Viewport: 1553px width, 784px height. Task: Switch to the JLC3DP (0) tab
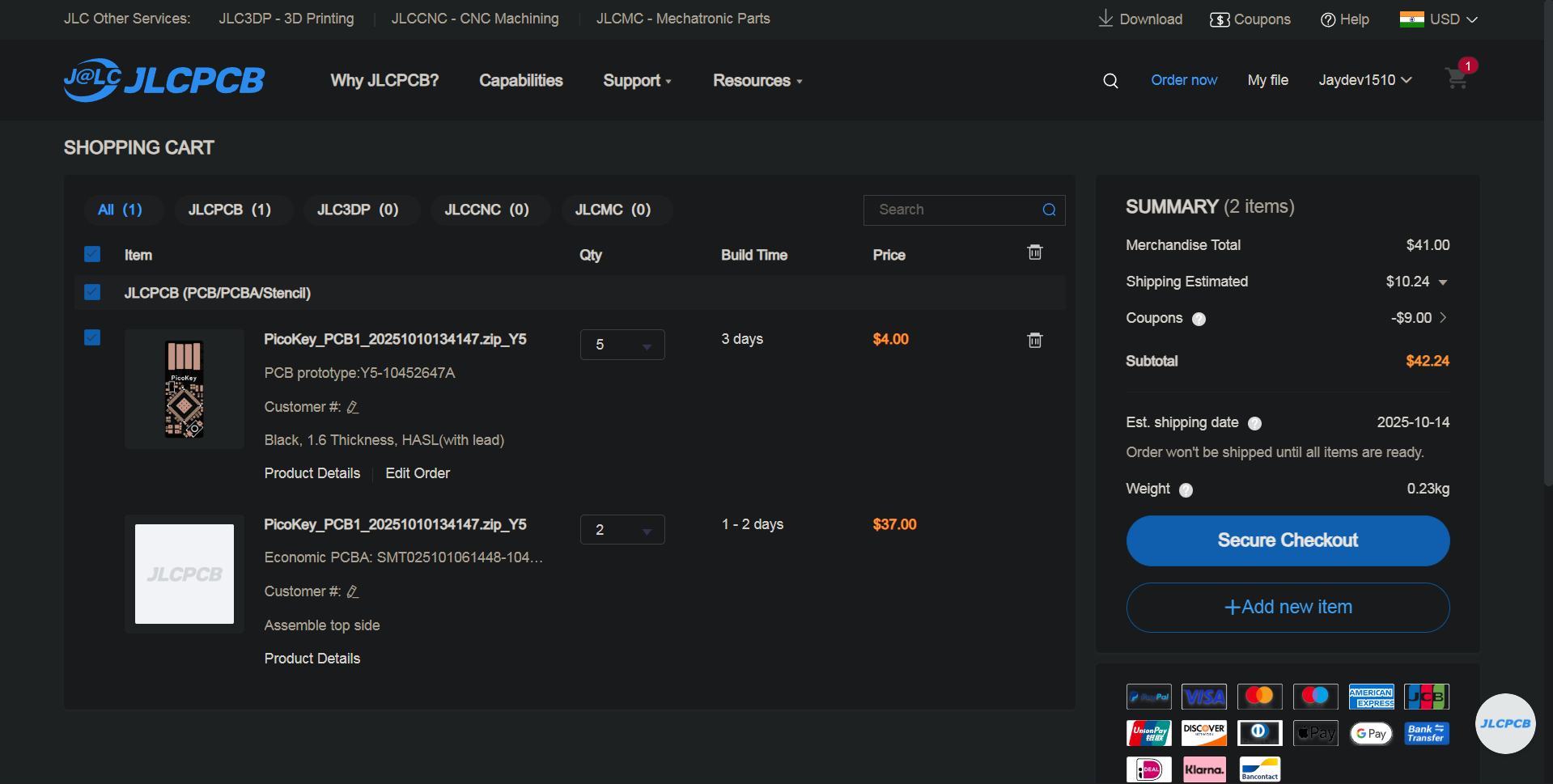click(x=358, y=210)
